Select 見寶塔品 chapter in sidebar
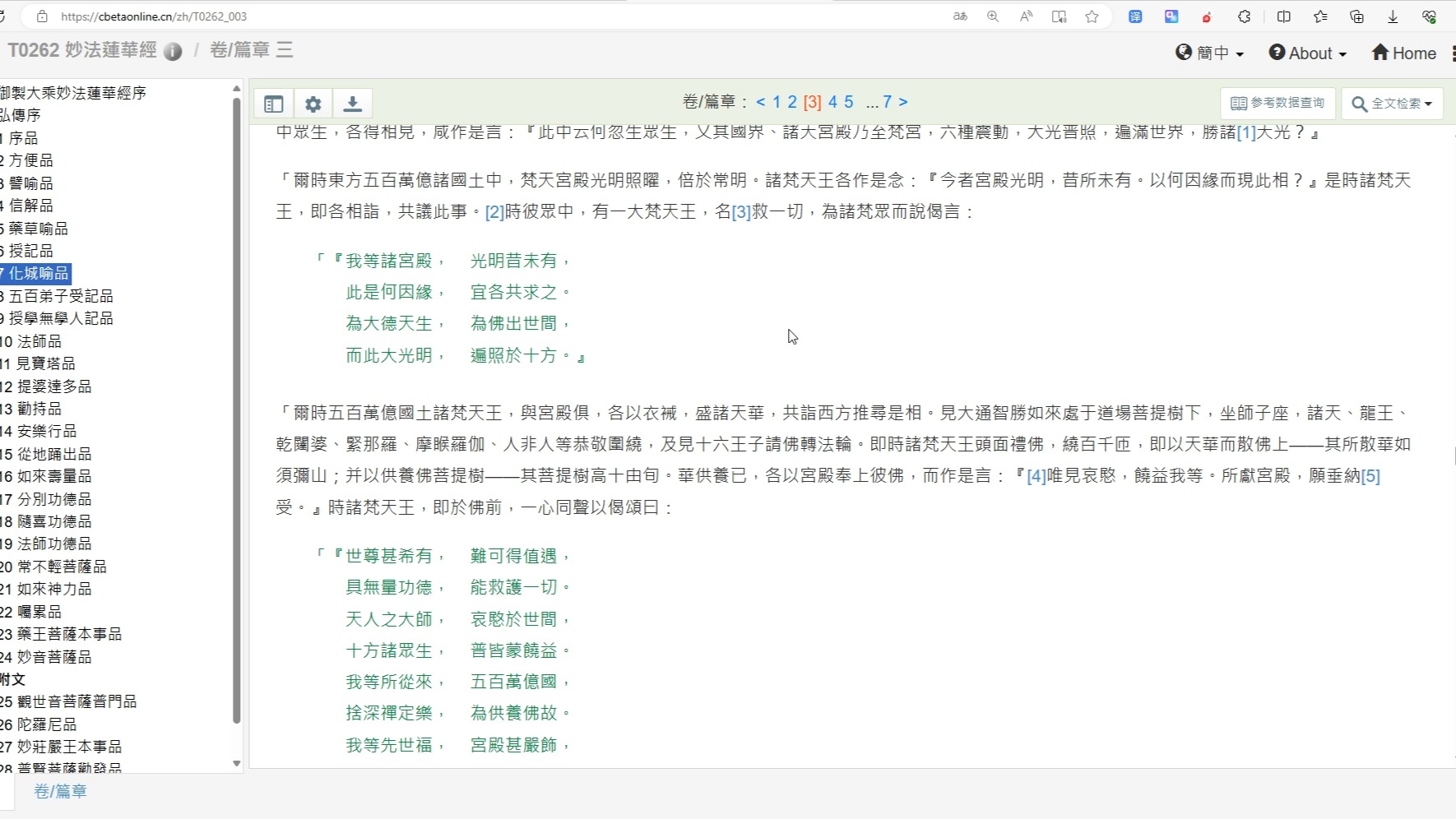Image resolution: width=1456 pixels, height=819 pixels. click(38, 363)
